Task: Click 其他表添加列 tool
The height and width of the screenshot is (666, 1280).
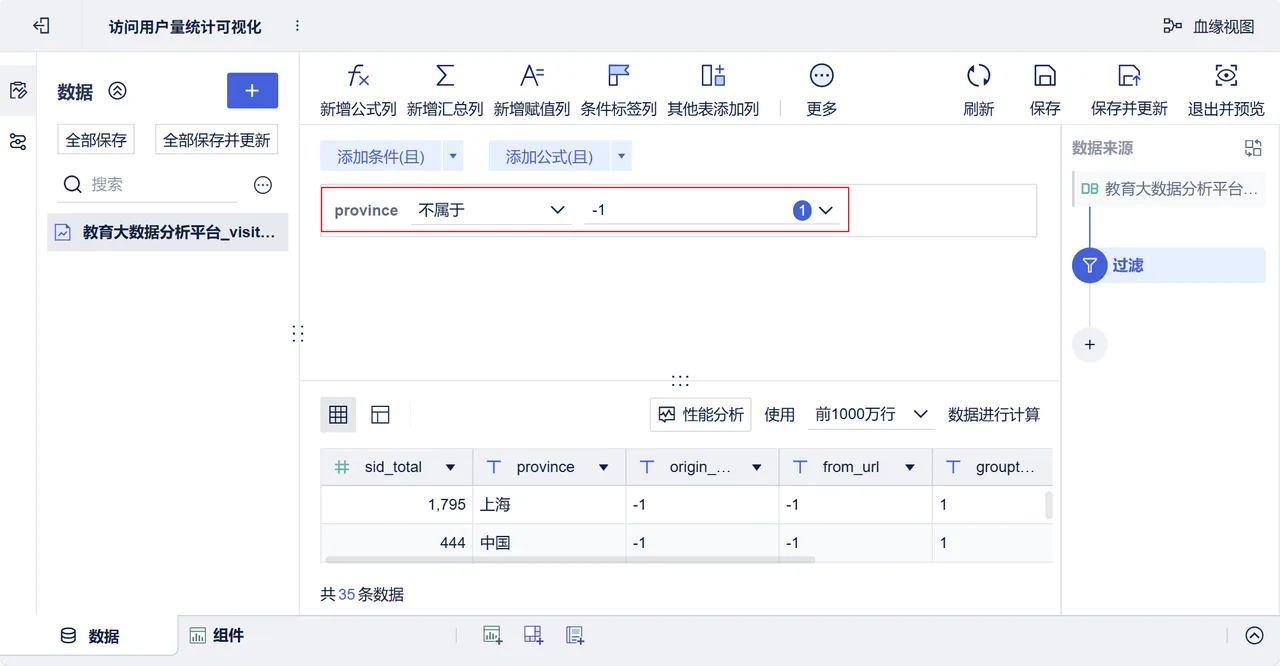Action: pyautogui.click(x=713, y=90)
